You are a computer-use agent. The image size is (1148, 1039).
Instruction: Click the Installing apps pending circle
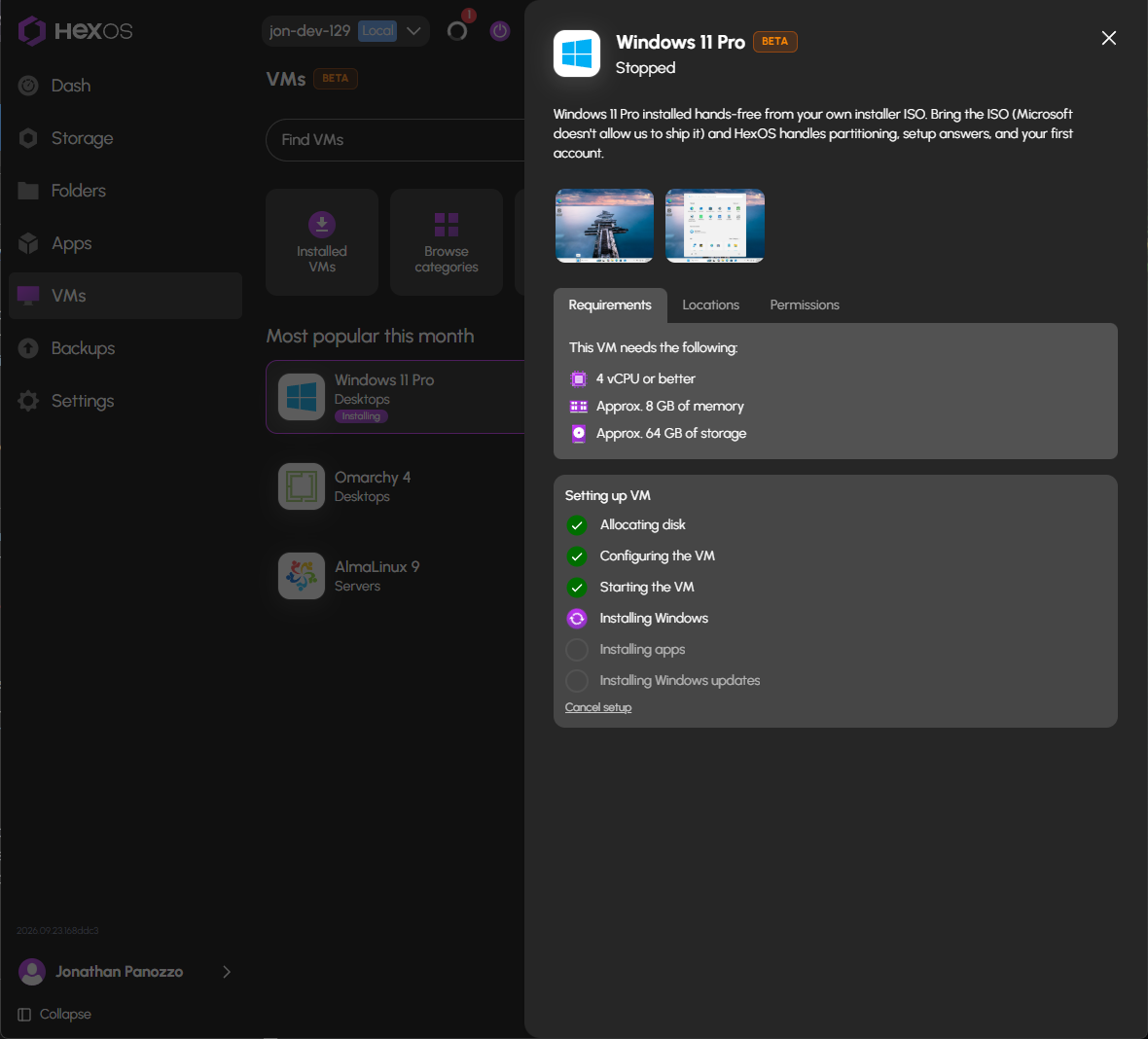pos(577,650)
